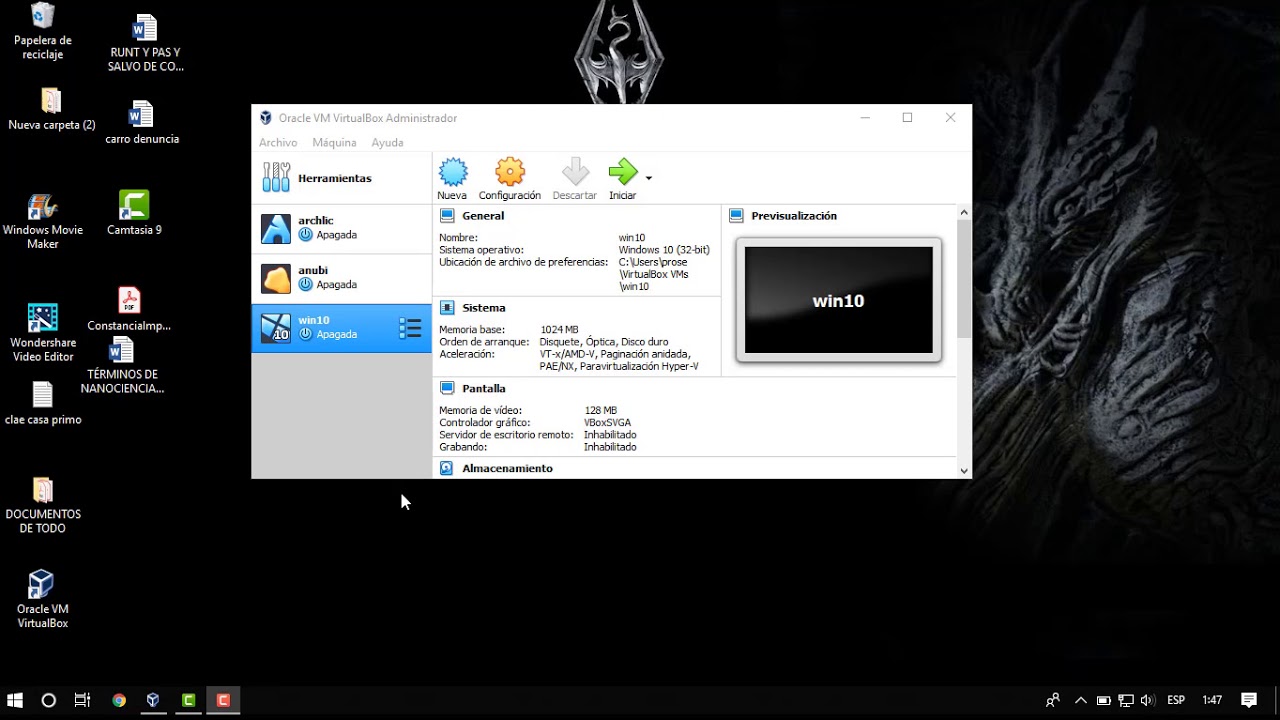Screen dimensions: 1280x720
Task: Click the Sistema chip icon
Action: click(447, 308)
